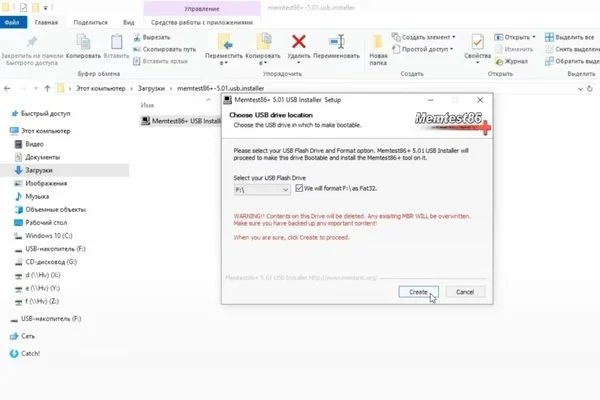Refresh the folder with the refresh icon

coord(590,88)
